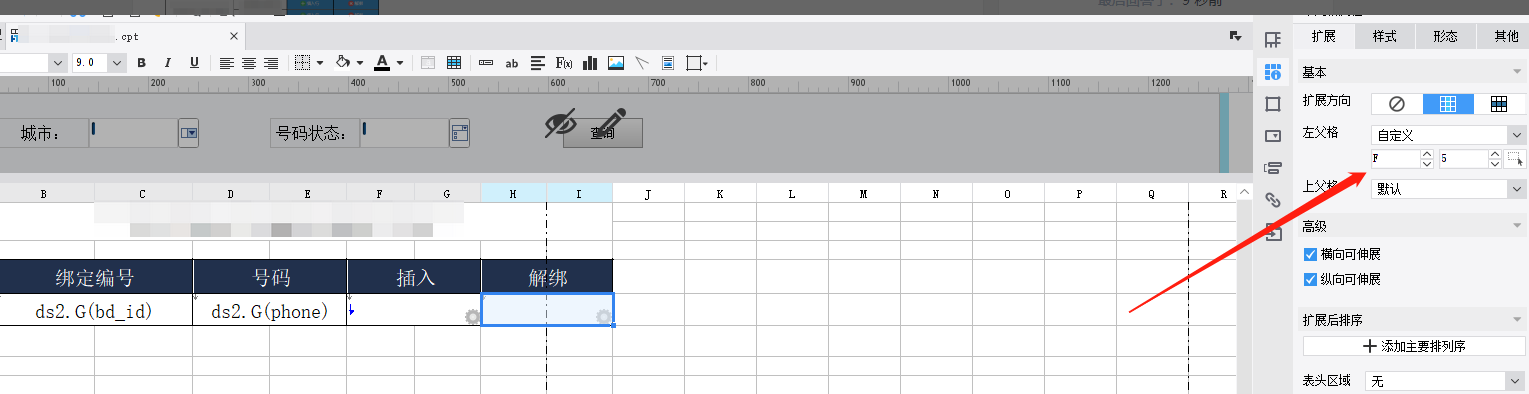
Task: Click the floating element icon
Action: (x=694, y=63)
